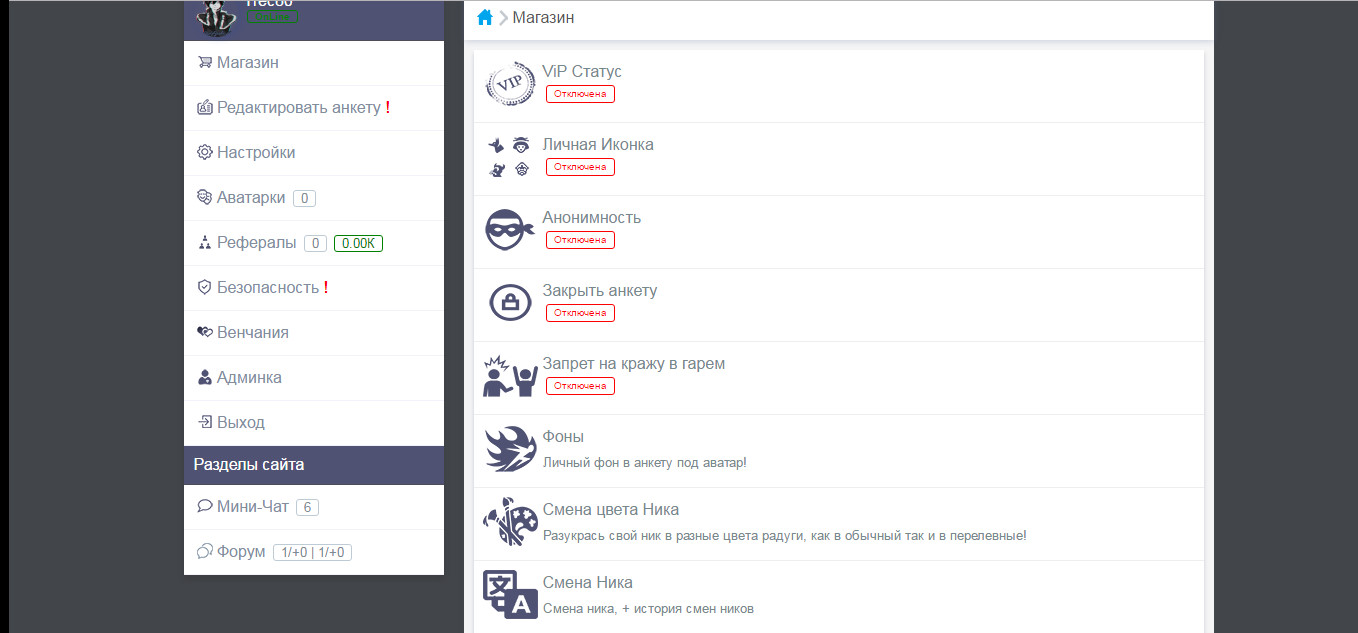Open Магазин in the sidebar menu
The height and width of the screenshot is (633, 1358).
[247, 63]
